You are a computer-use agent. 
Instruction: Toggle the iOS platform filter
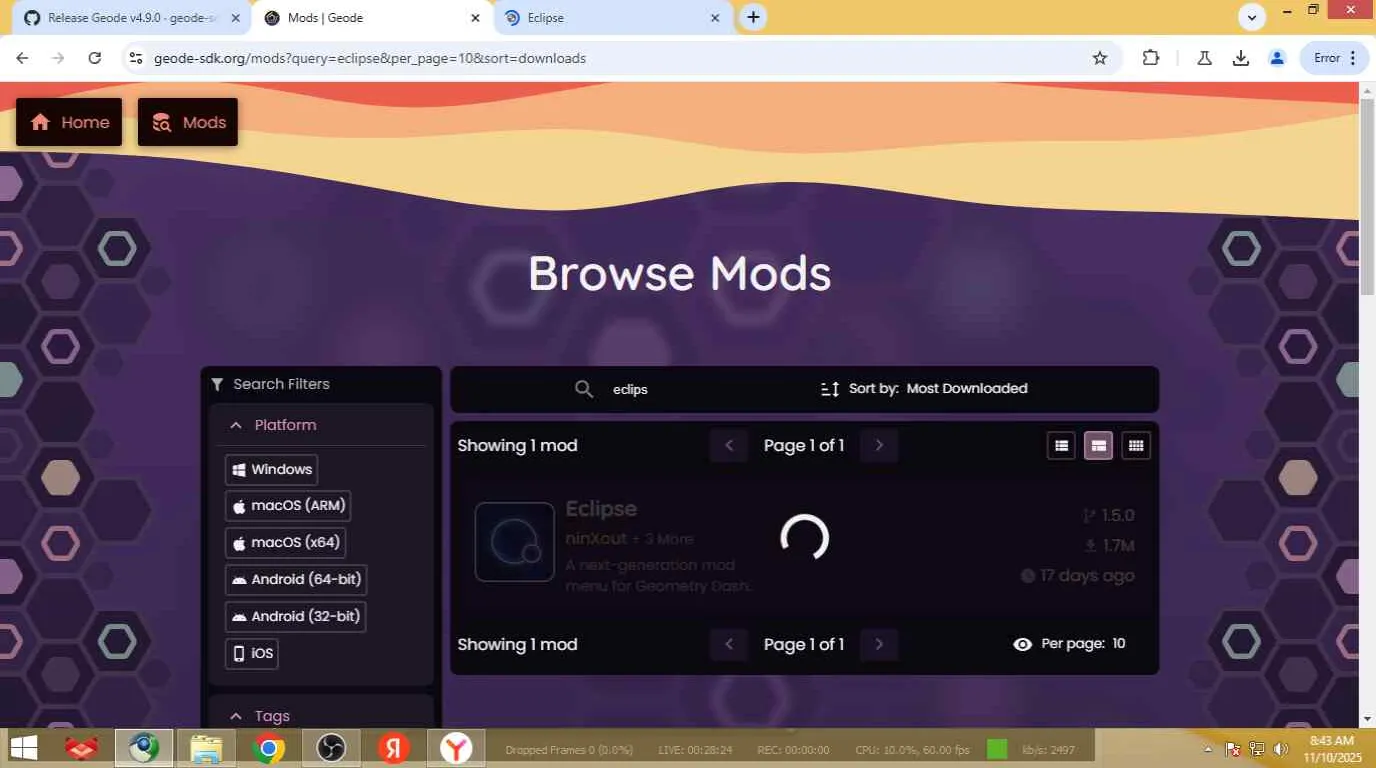251,654
